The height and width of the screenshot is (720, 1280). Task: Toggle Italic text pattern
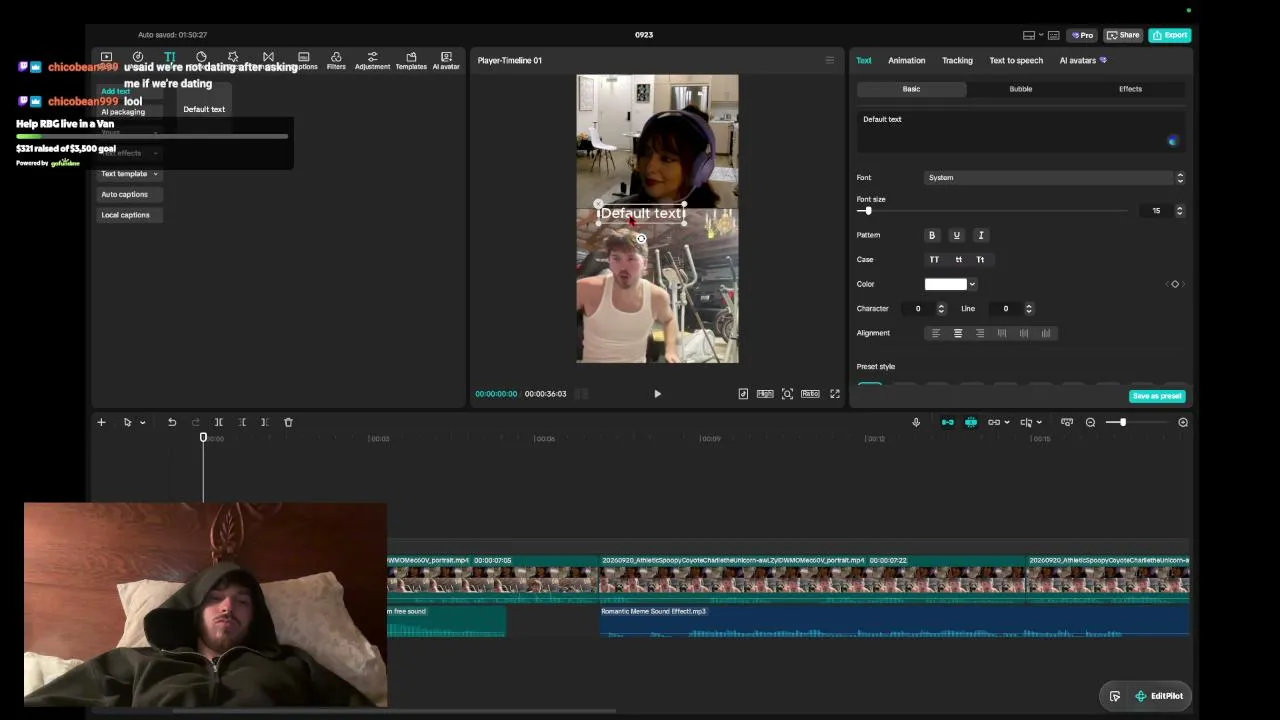click(981, 235)
